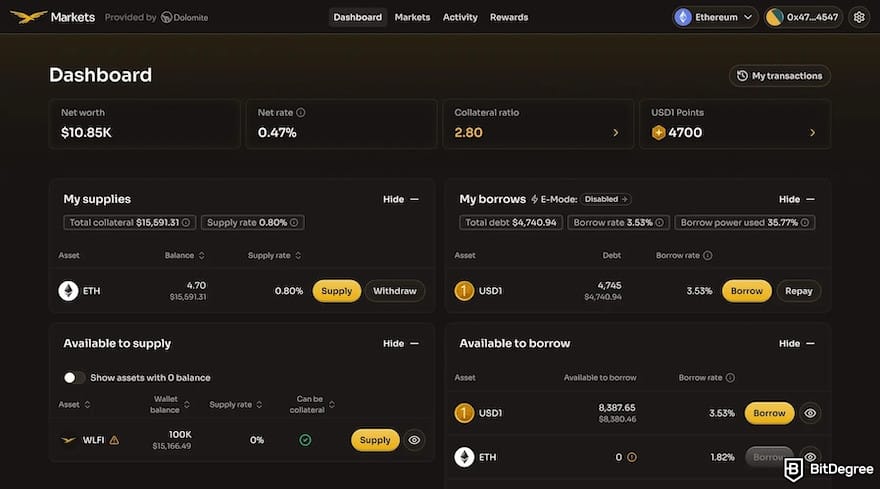Click Supply for WLFI
This screenshot has height=489, width=880.
pyautogui.click(x=375, y=440)
